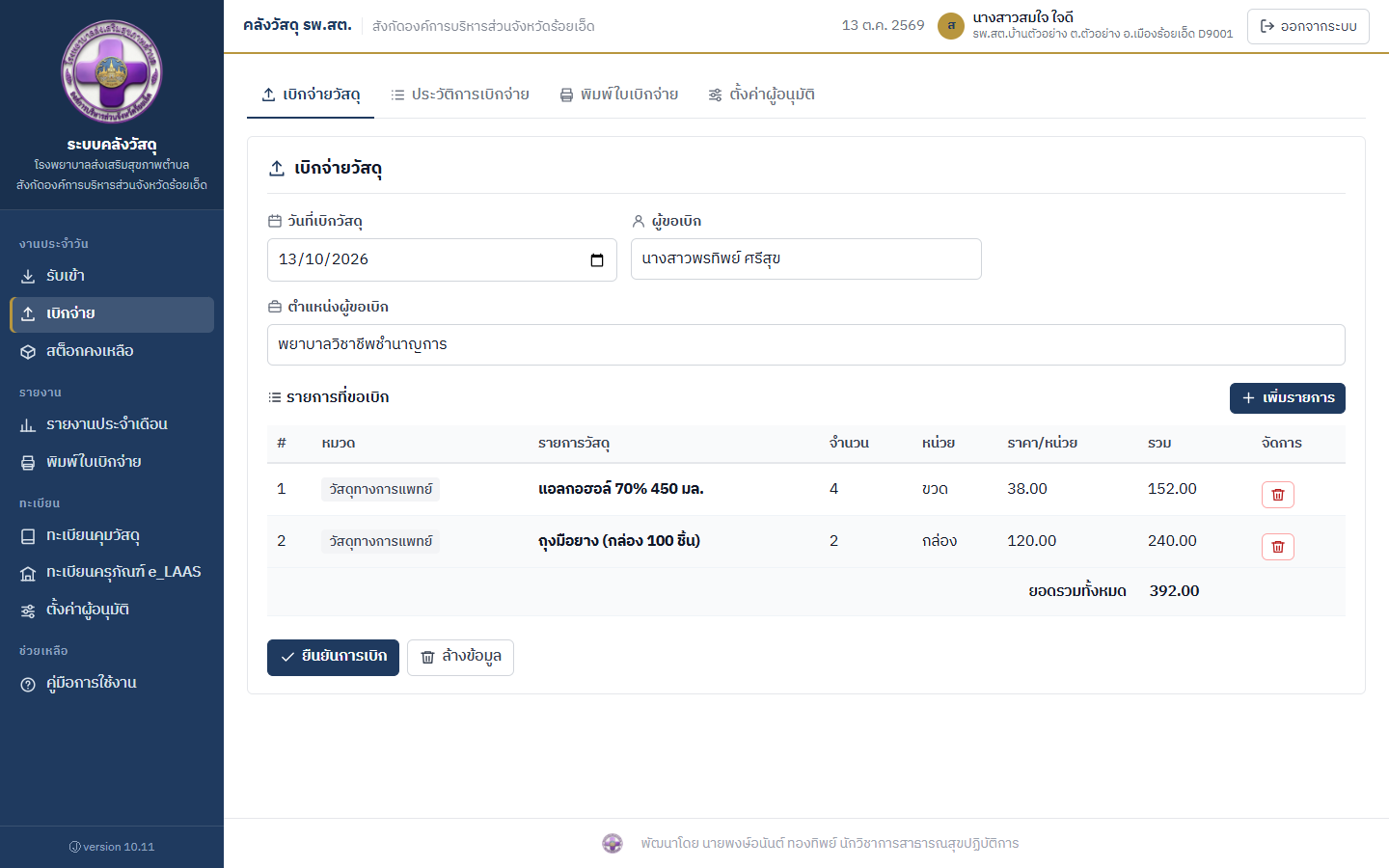Viewport: 1389px width, 868px height.
Task: Open the calendar picker icon in date field
Action: tap(597, 260)
